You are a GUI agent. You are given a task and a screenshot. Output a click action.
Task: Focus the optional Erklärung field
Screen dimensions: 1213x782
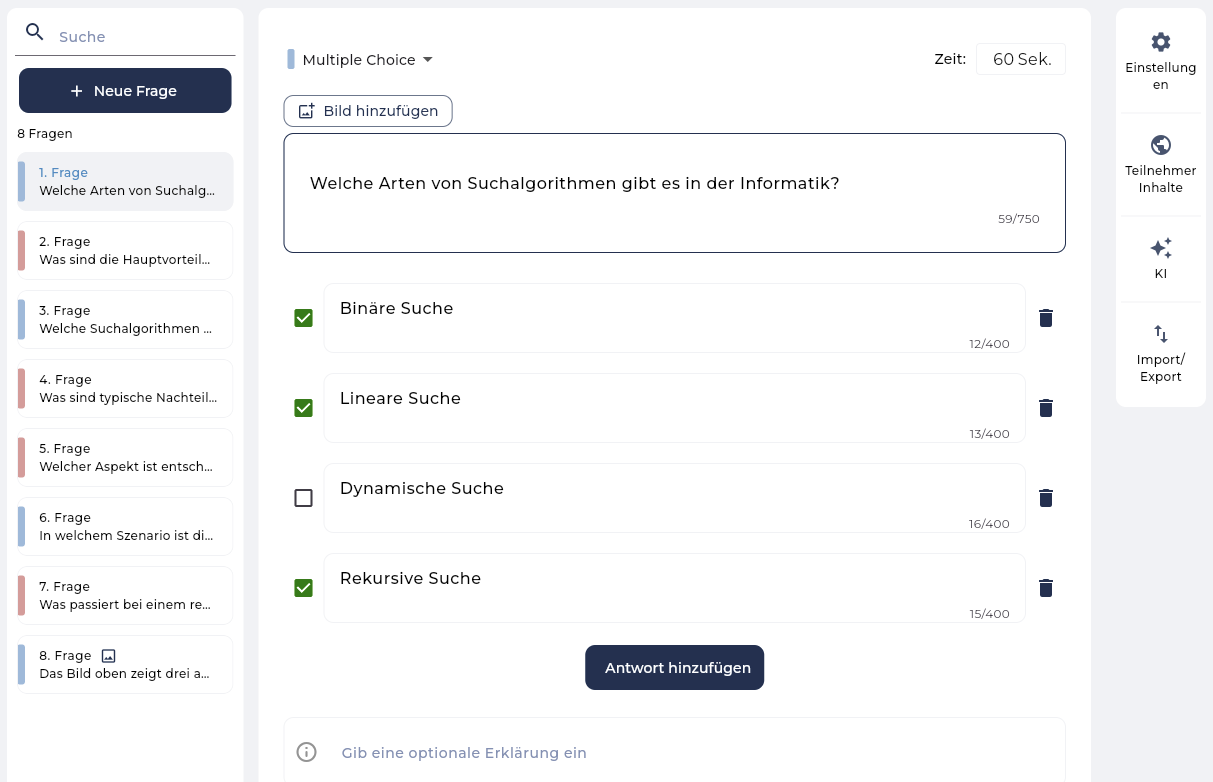(675, 752)
